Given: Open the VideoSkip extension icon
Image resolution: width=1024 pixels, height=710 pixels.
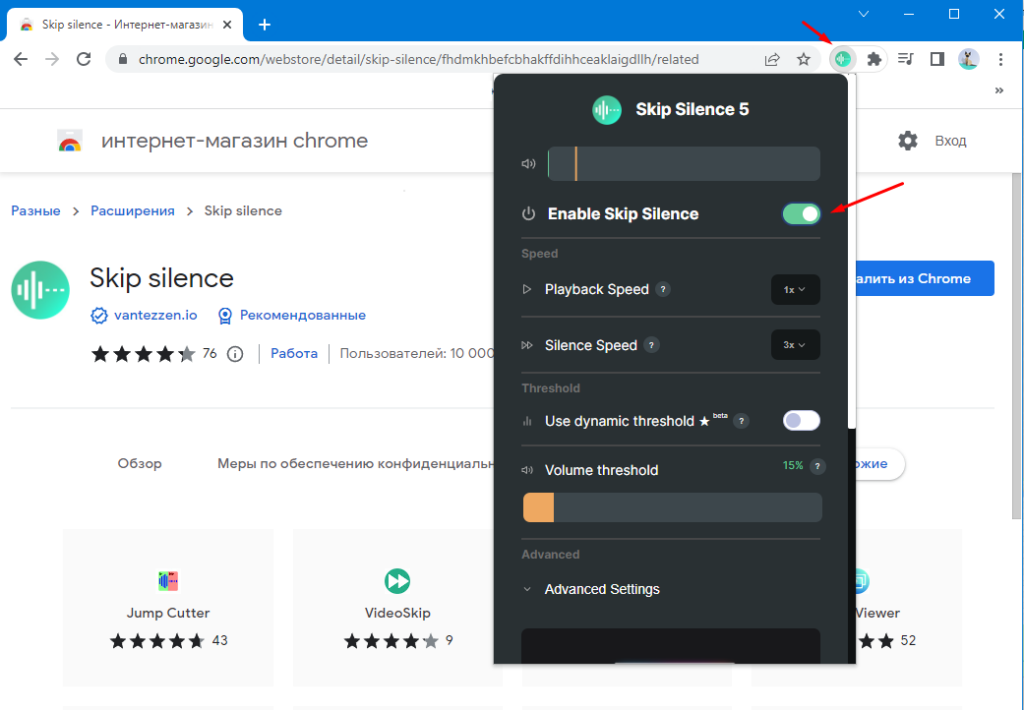Looking at the screenshot, I should 397,580.
